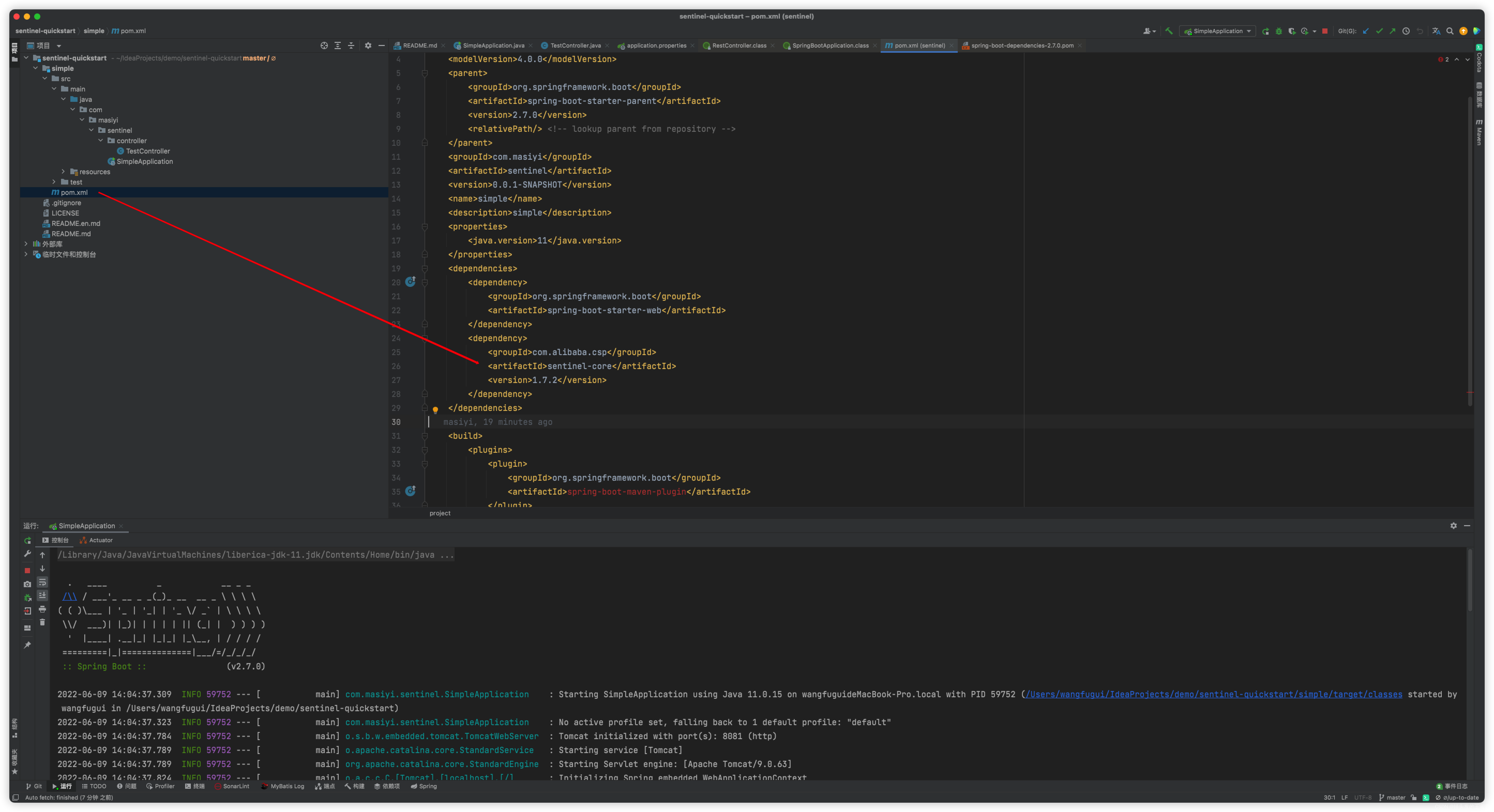Open the SonarLint tool window button
The height and width of the screenshot is (812, 1494).
coord(232,786)
